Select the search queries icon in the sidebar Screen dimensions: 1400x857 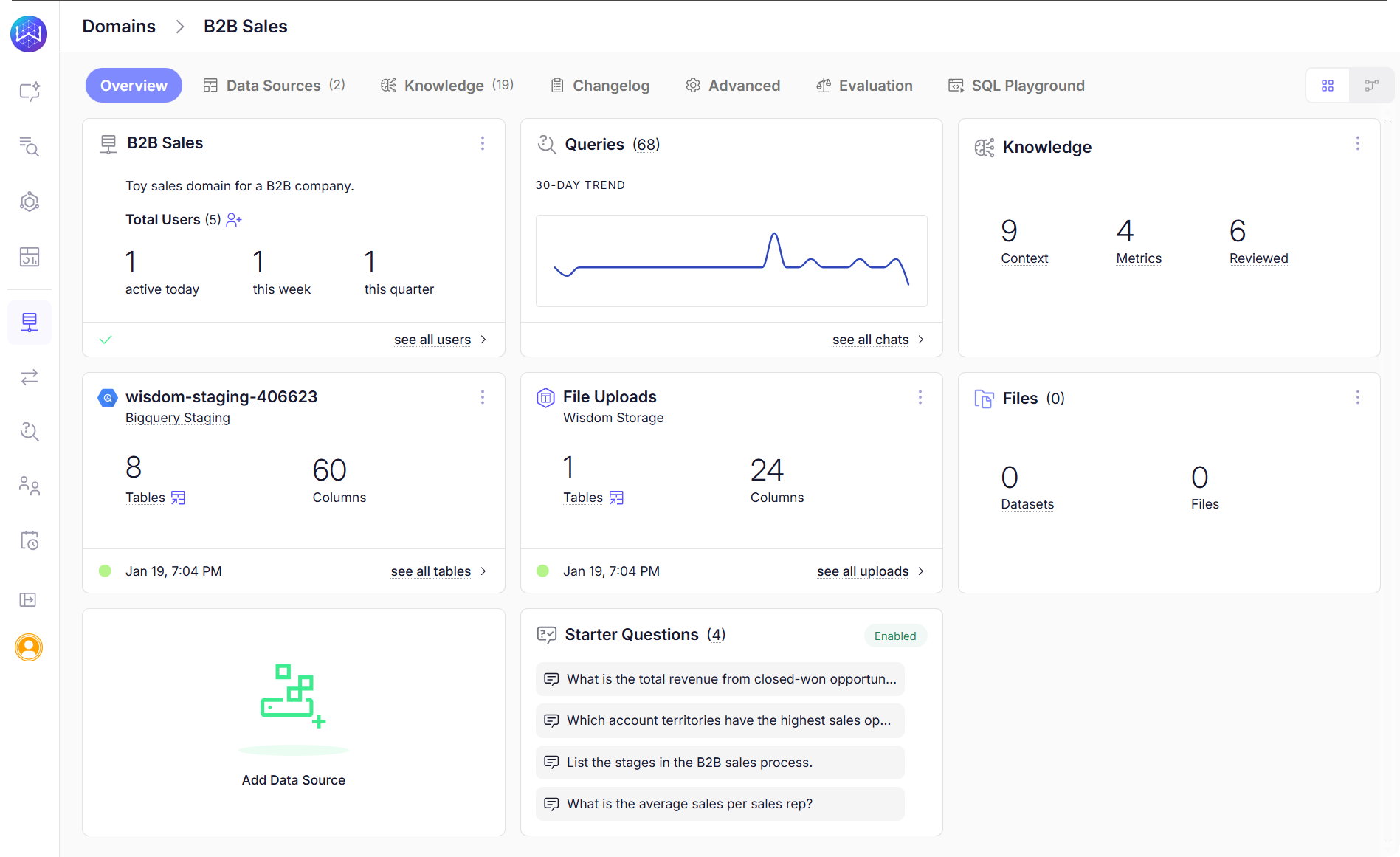coord(30,148)
